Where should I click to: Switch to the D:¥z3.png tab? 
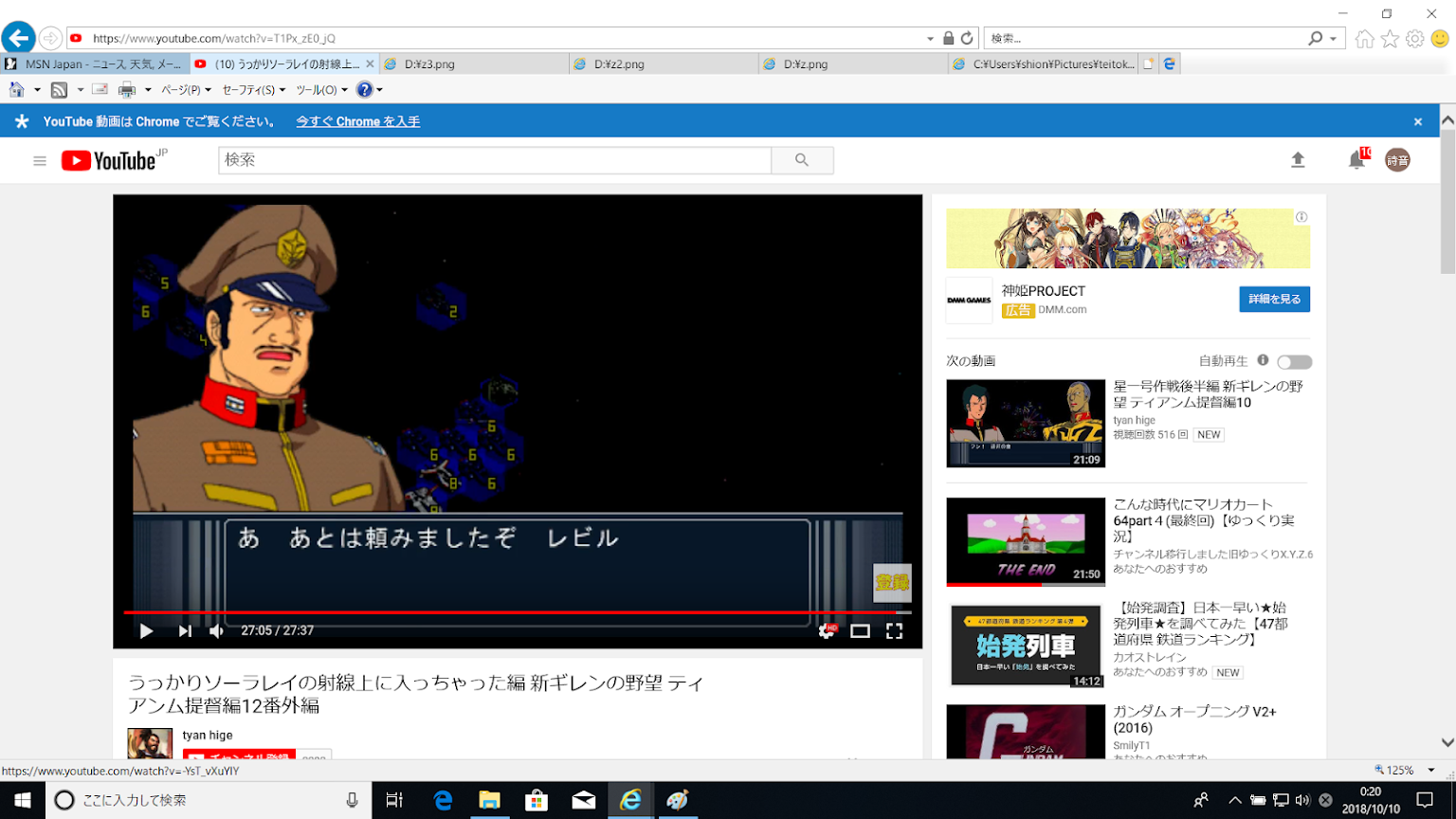click(474, 64)
